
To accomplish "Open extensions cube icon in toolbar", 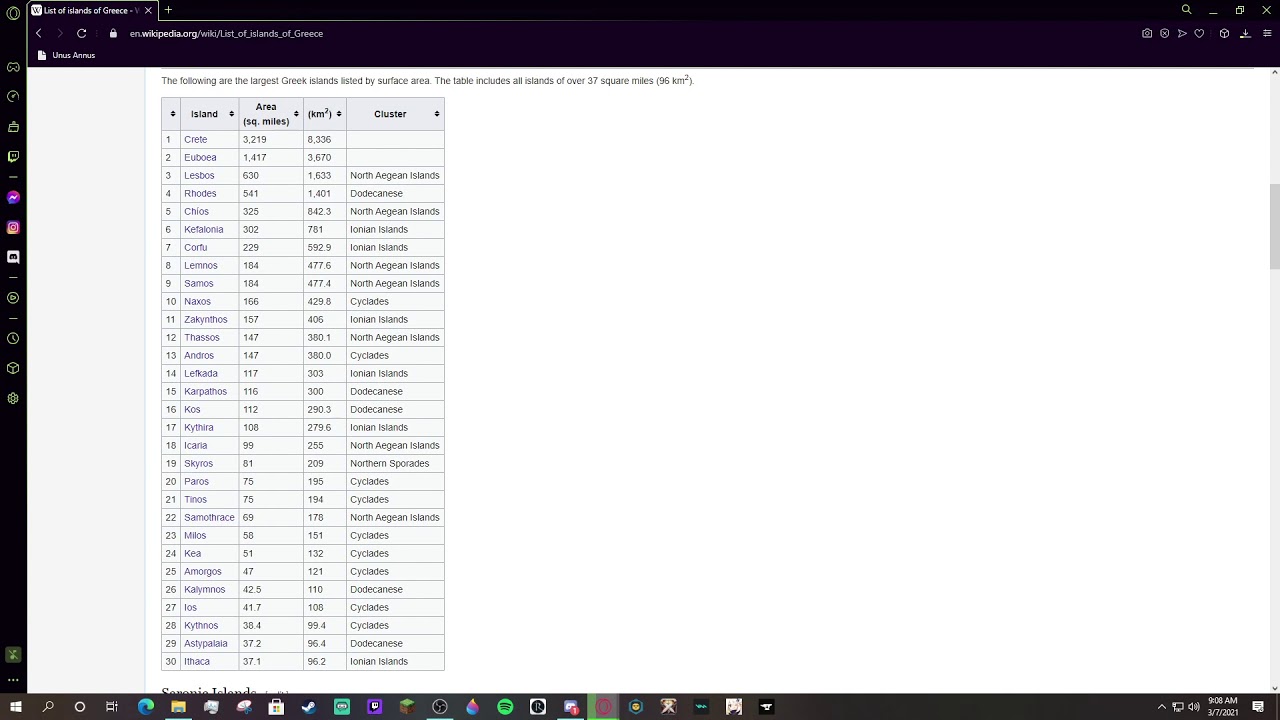I will tap(1224, 33).
